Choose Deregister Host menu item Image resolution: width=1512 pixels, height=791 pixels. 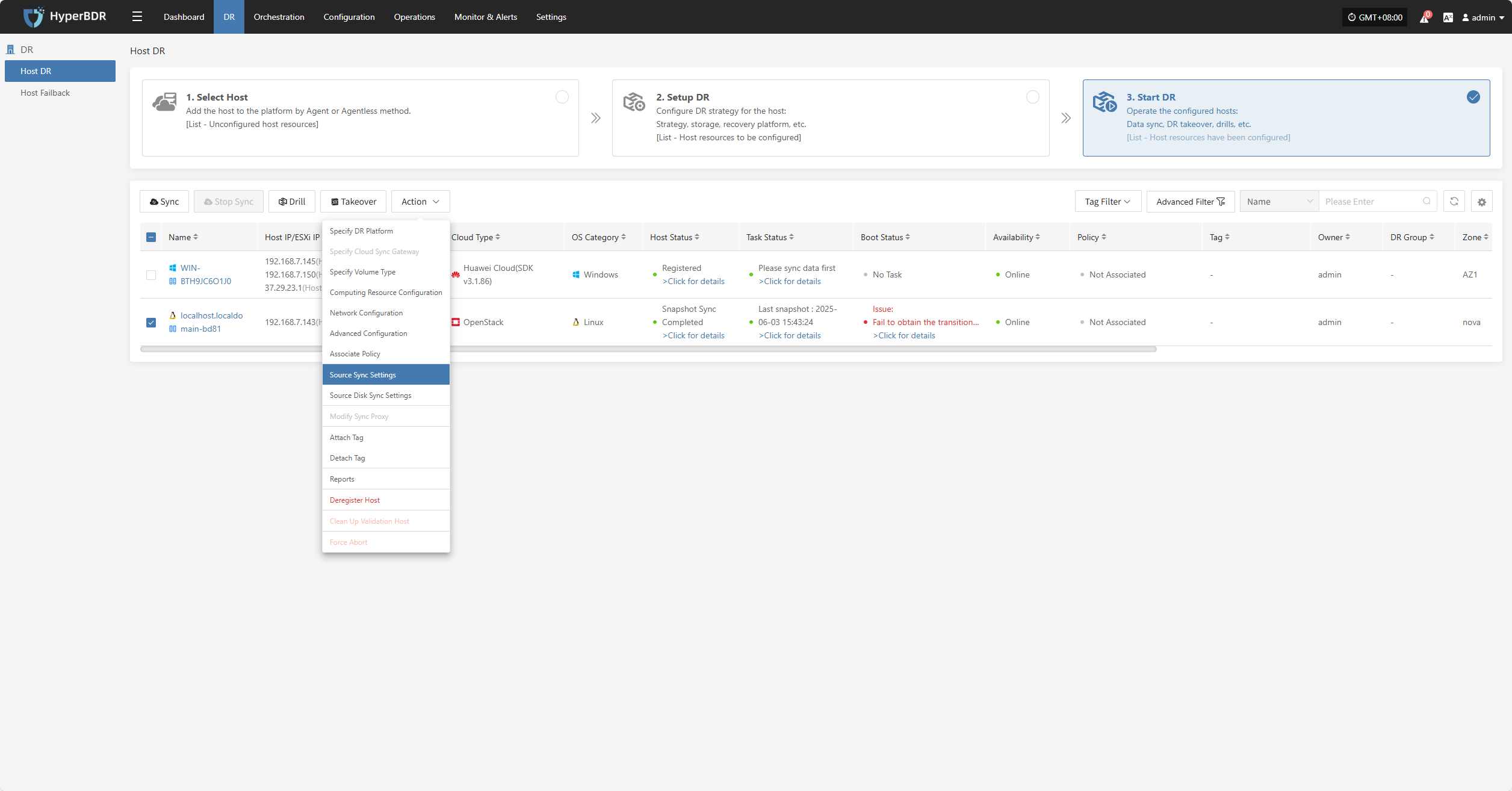(386, 500)
